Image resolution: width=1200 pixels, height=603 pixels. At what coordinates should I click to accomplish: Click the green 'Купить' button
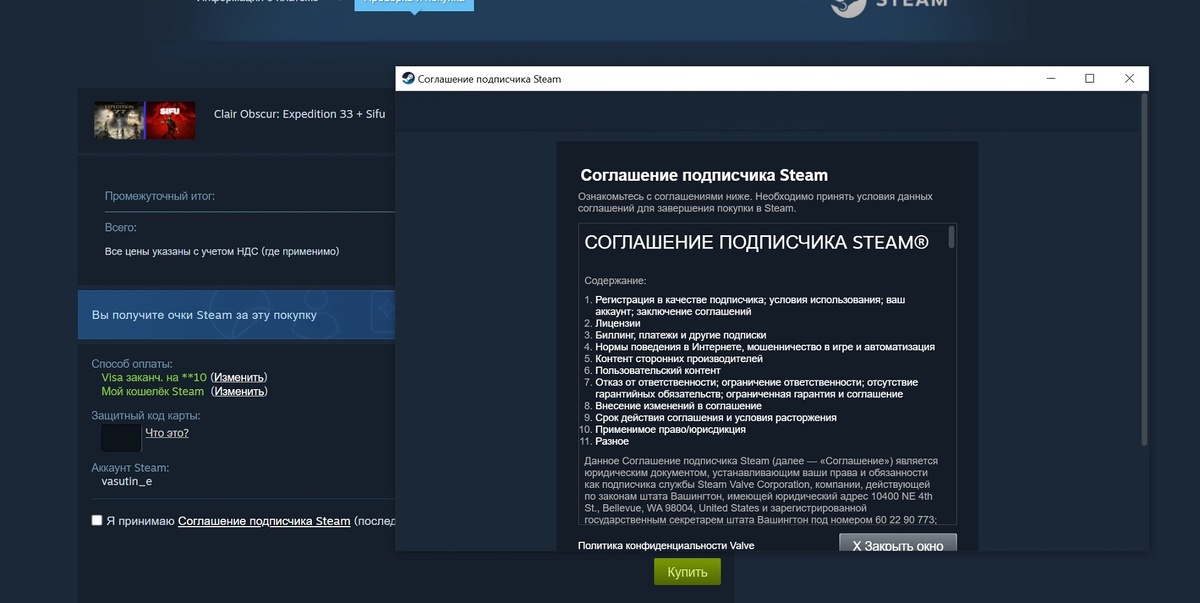click(x=687, y=572)
